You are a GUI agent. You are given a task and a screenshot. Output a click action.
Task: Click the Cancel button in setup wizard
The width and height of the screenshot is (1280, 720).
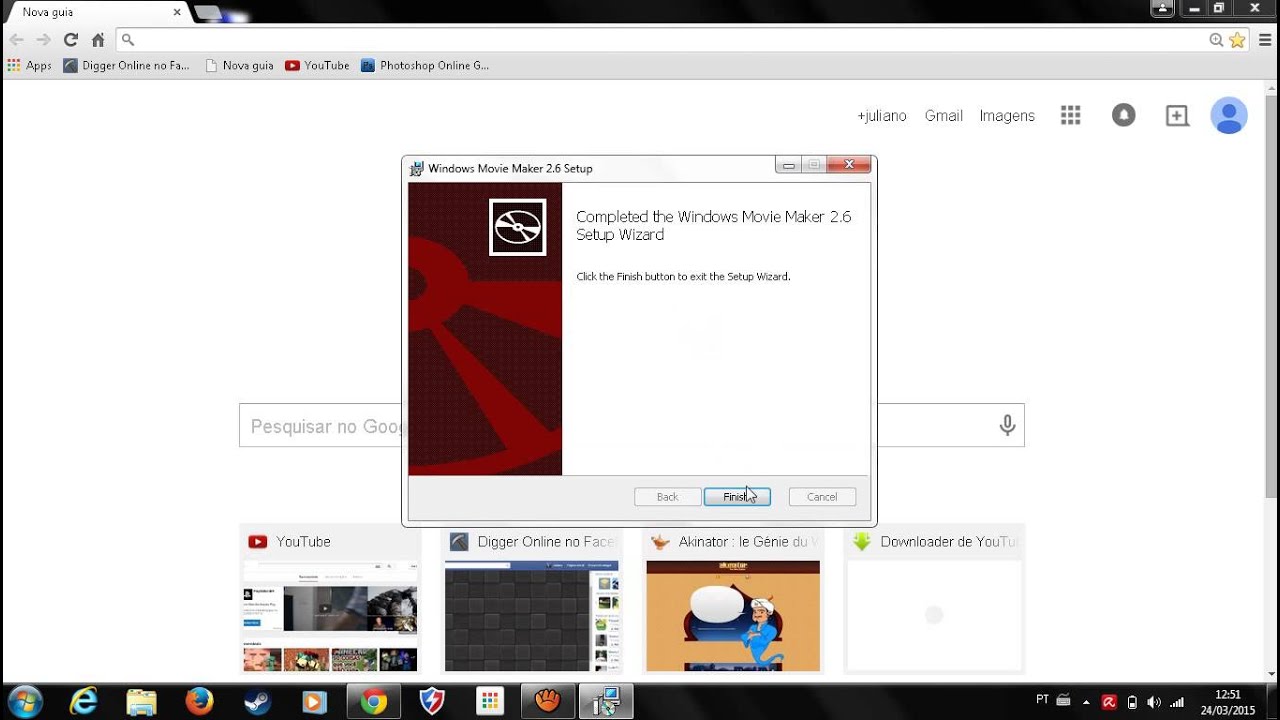click(822, 497)
